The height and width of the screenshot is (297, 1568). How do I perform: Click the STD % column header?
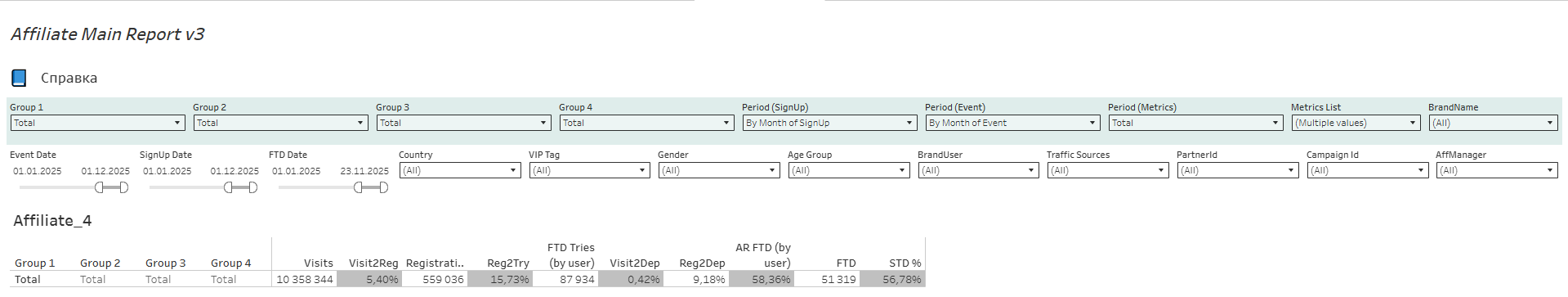[x=905, y=263]
